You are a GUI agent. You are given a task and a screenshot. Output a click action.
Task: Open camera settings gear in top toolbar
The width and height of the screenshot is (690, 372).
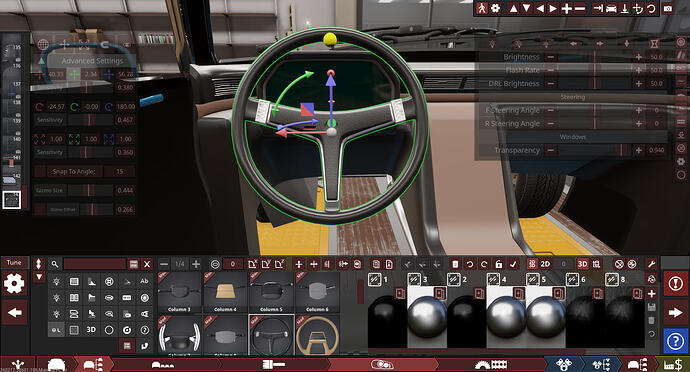coord(495,8)
